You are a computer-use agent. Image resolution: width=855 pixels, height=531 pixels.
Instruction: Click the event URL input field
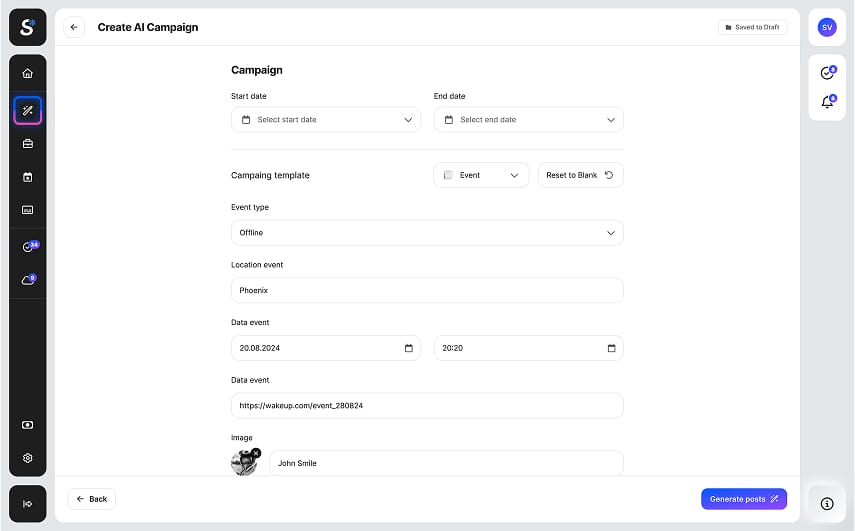(426, 406)
